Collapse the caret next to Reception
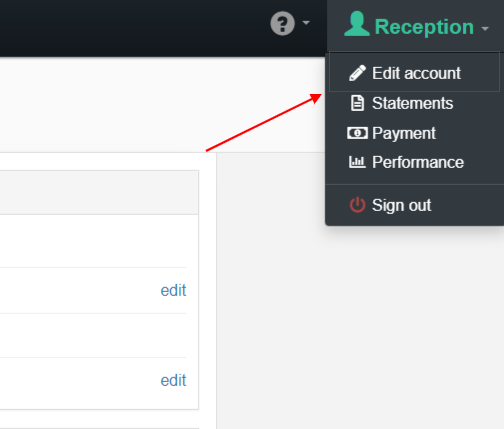This screenshot has height=429, width=504. [x=485, y=29]
